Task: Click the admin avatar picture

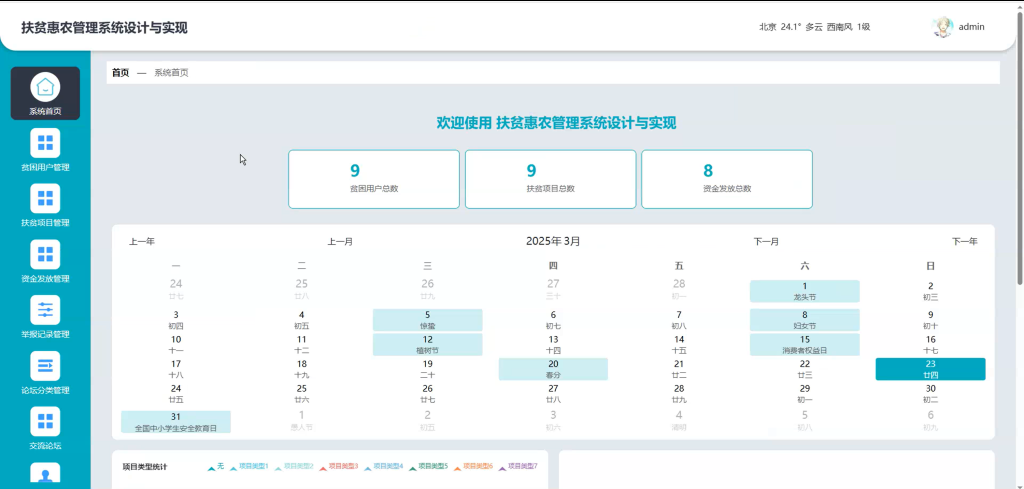Action: pyautogui.click(x=942, y=27)
